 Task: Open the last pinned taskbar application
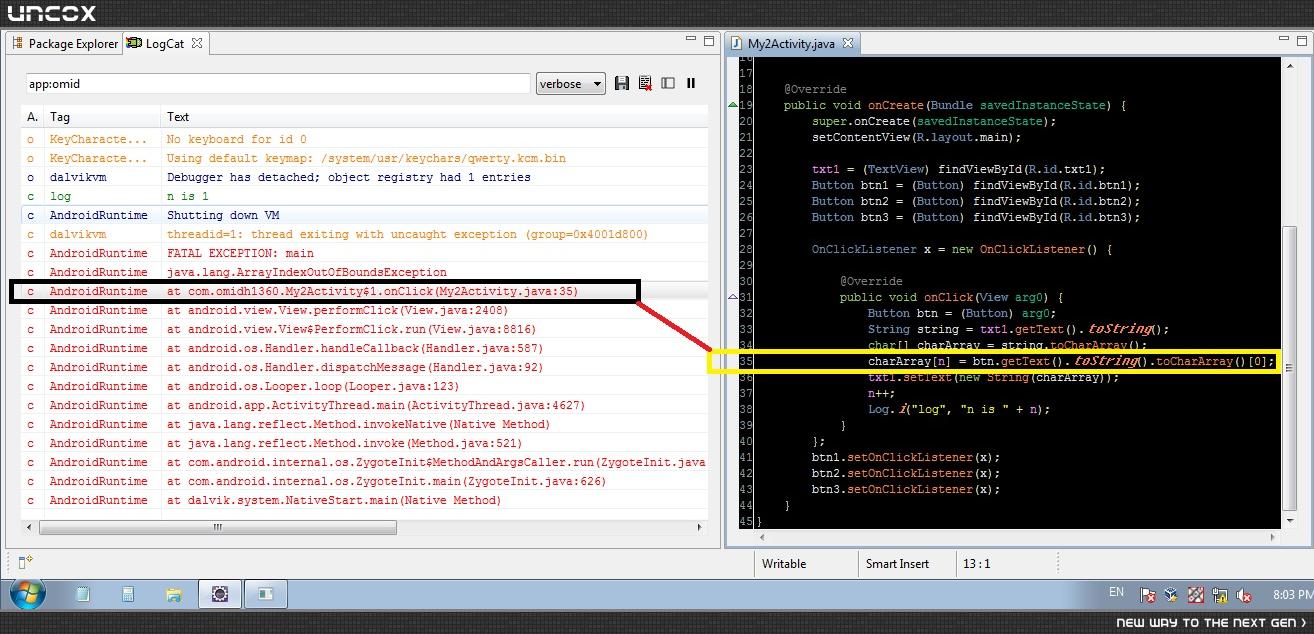tap(265, 594)
